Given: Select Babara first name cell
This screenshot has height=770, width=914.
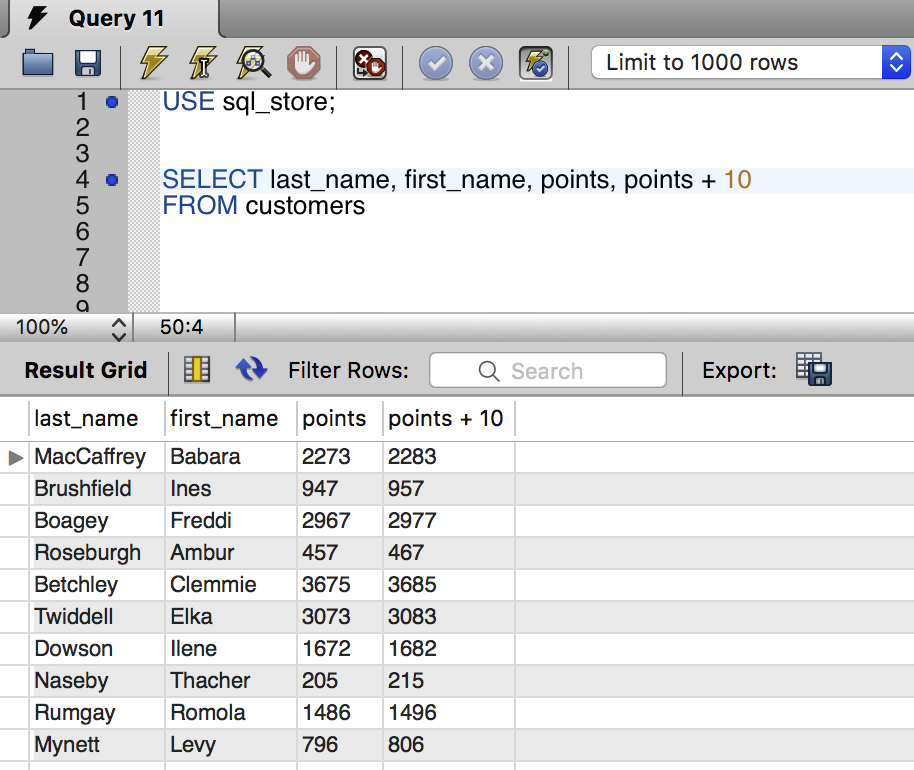Looking at the screenshot, I should (x=231, y=456).
